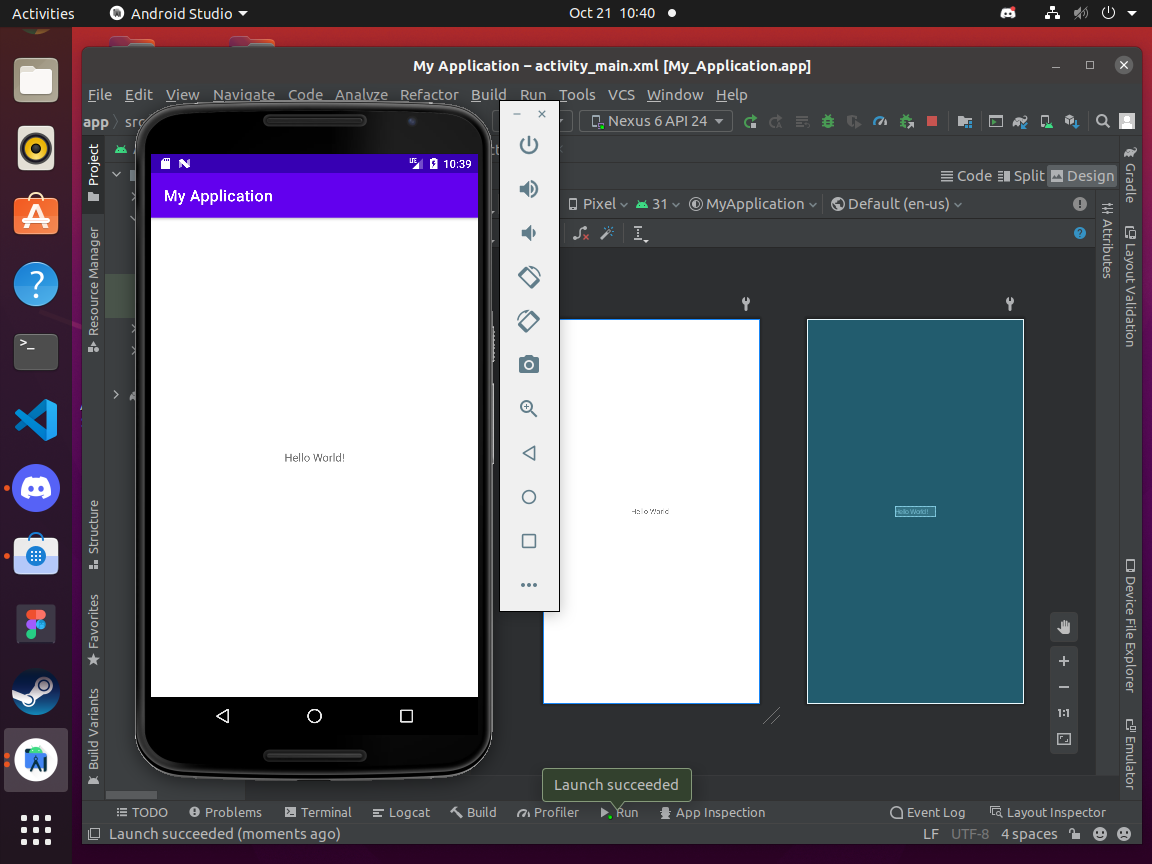Zoom out the design surface with minus
This screenshot has height=864, width=1152.
tap(1064, 687)
